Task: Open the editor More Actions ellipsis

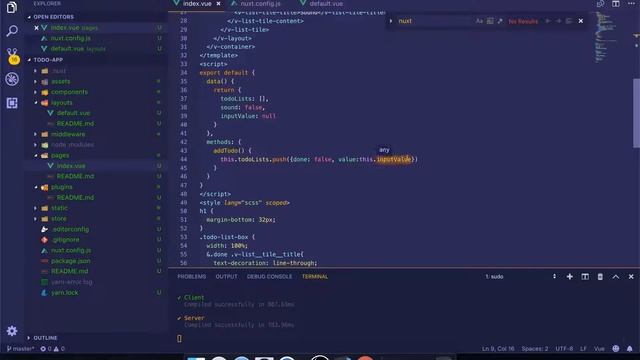Action: (x=631, y=3)
